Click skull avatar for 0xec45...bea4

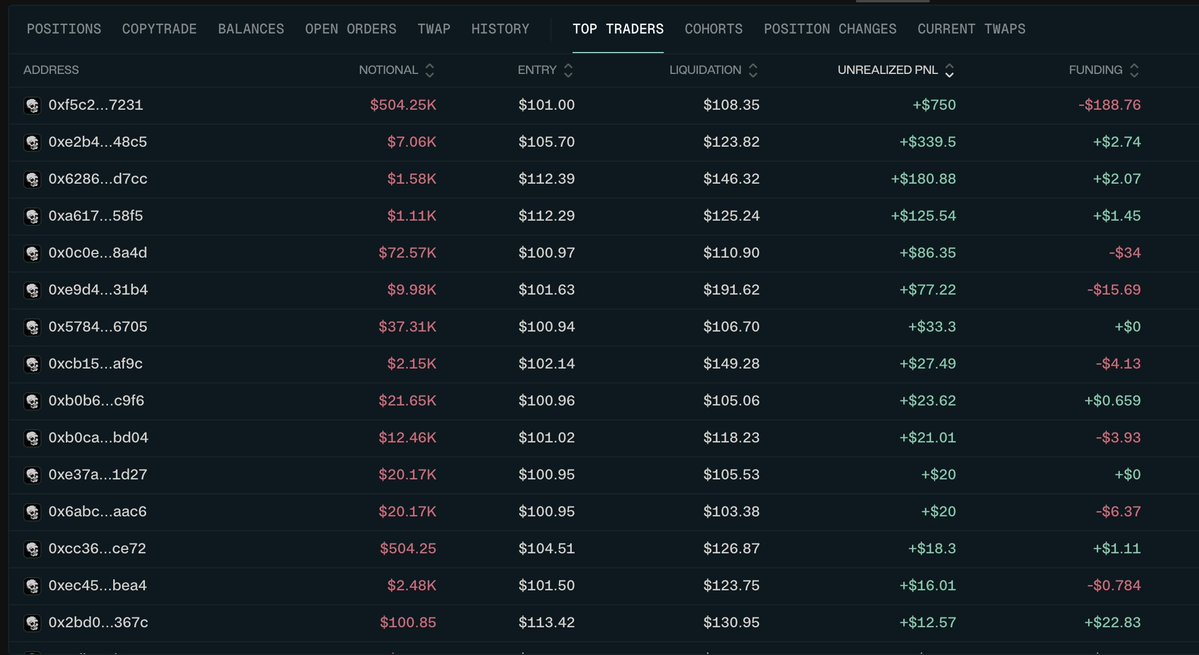click(x=32, y=586)
